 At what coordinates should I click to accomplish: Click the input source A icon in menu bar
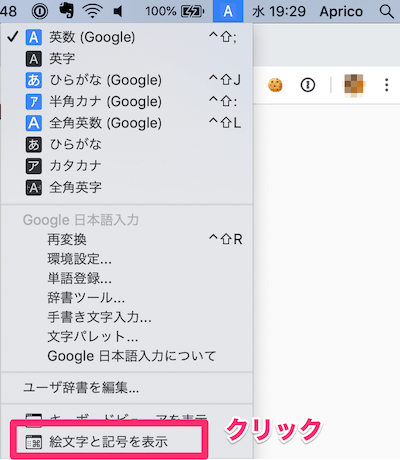(228, 11)
